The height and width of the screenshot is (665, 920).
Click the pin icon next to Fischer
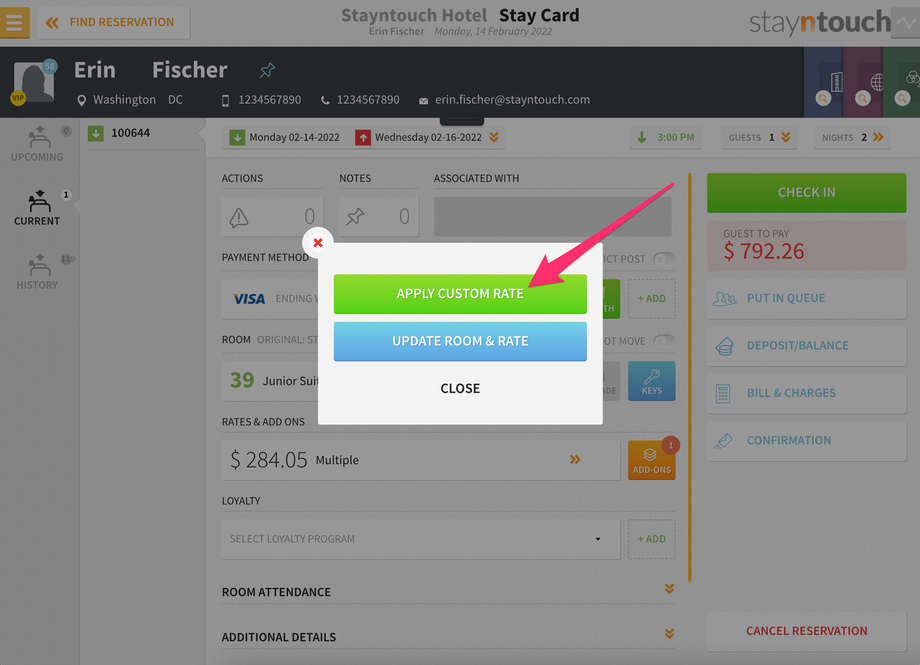click(x=267, y=70)
